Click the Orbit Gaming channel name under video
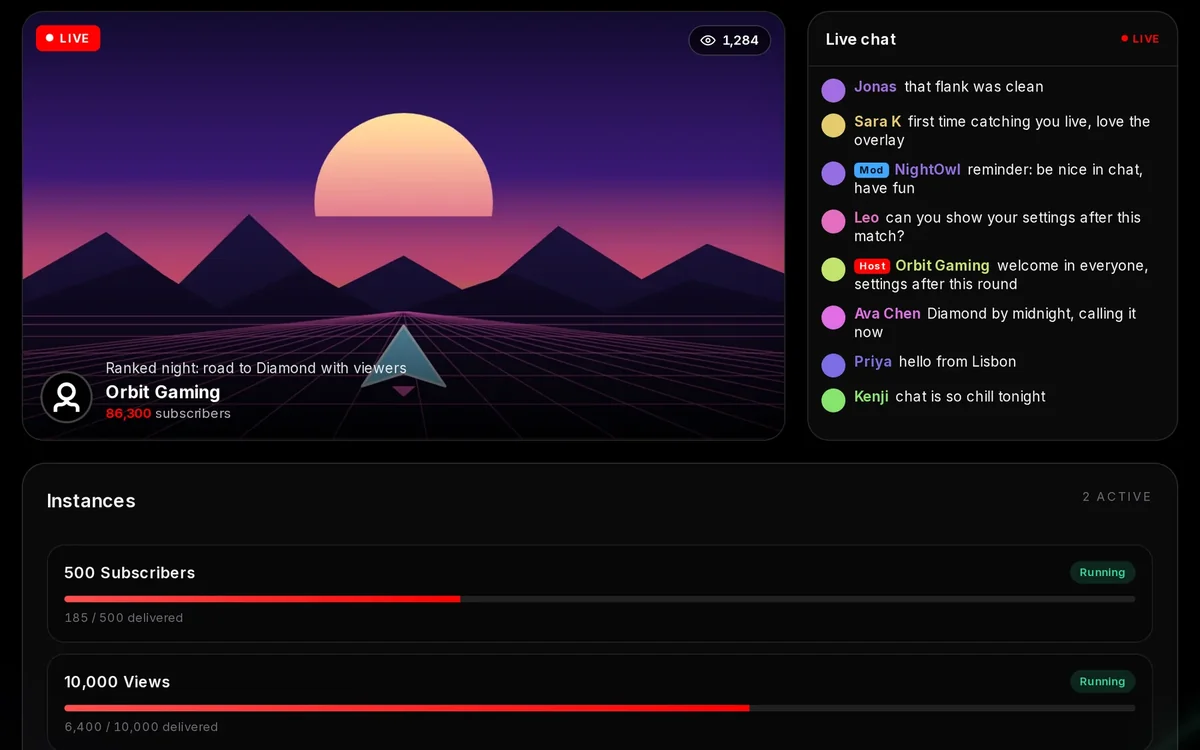1200x750 pixels. click(163, 392)
